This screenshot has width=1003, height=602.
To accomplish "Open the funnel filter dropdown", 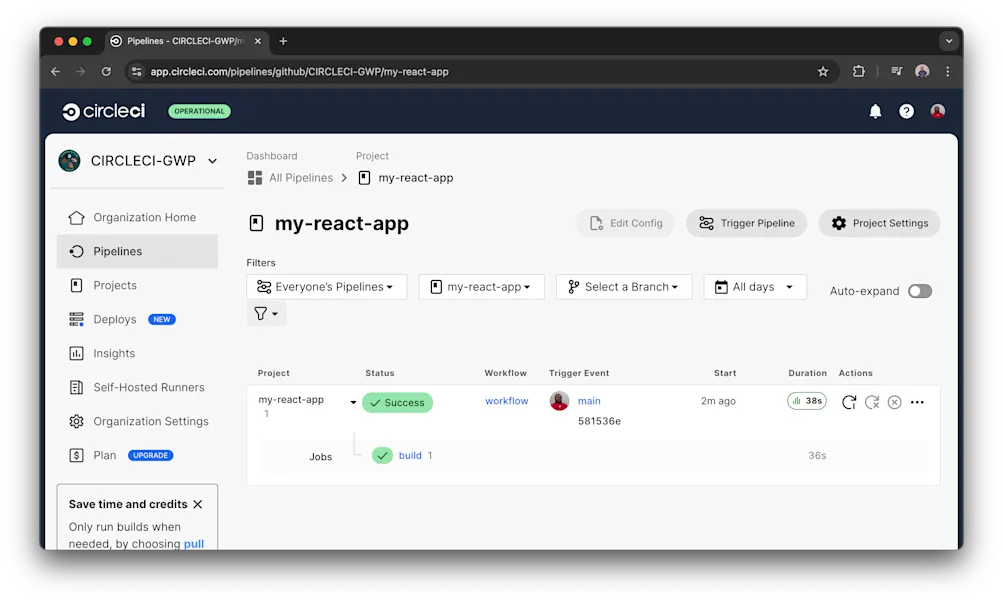I will coord(266,313).
